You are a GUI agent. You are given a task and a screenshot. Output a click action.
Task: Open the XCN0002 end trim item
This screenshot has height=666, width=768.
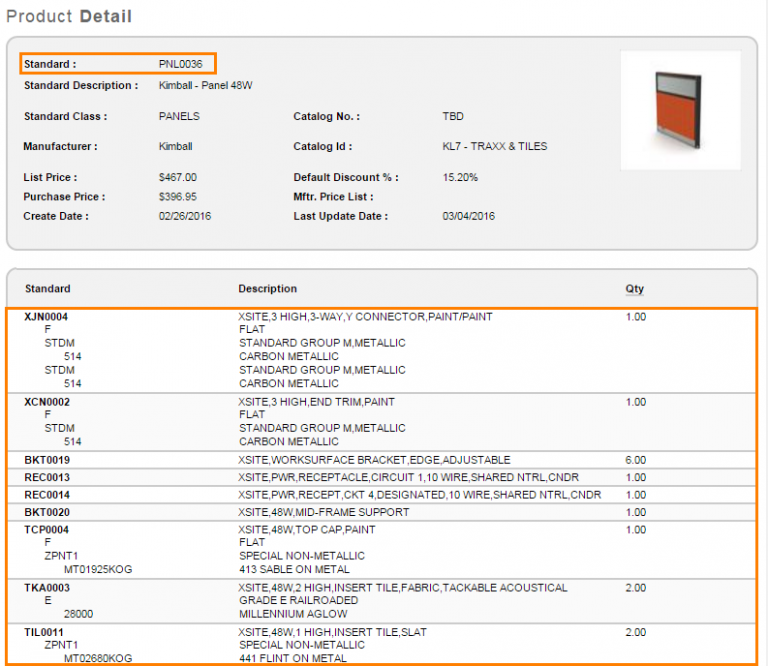(x=47, y=402)
